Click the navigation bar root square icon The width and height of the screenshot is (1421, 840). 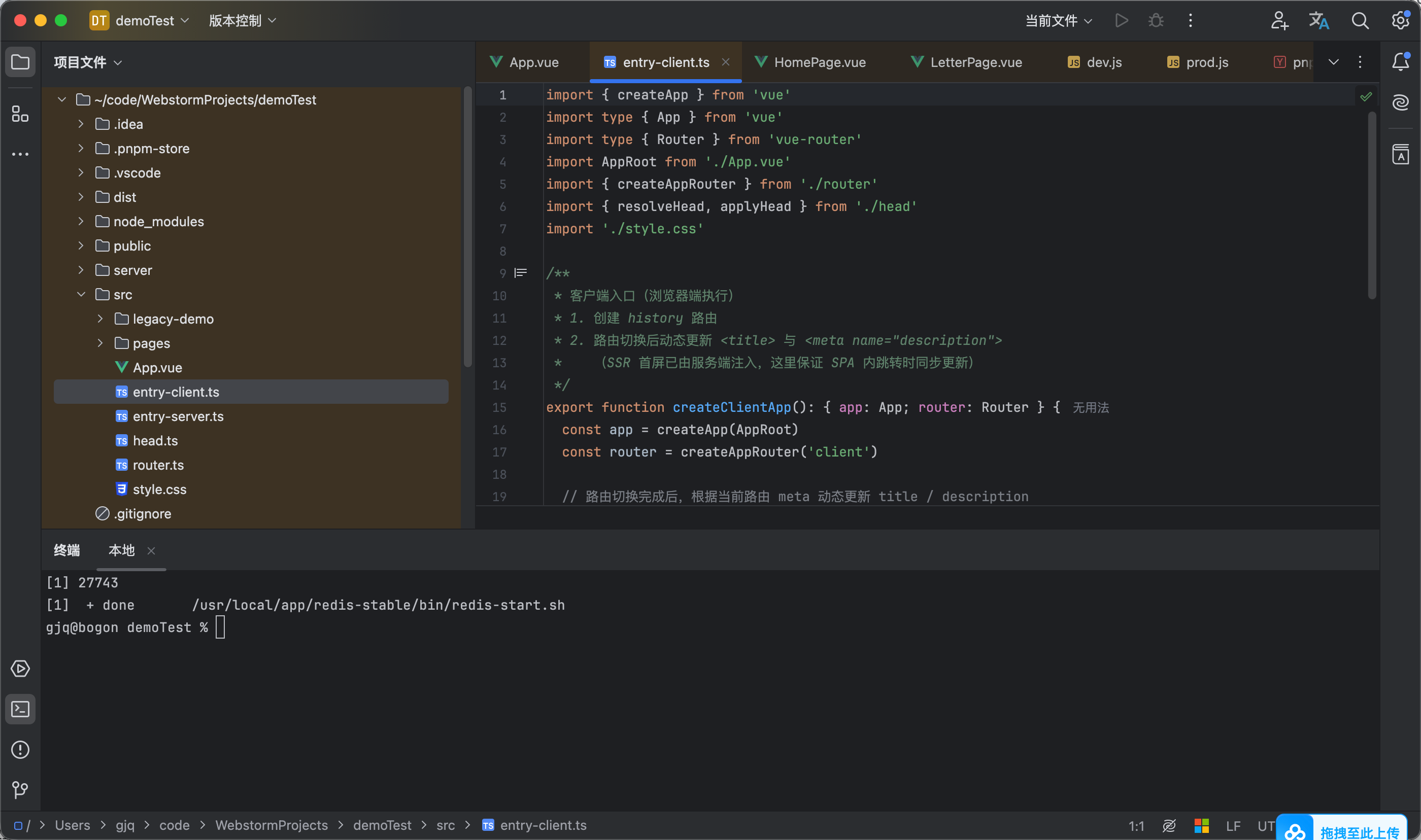click(18, 825)
